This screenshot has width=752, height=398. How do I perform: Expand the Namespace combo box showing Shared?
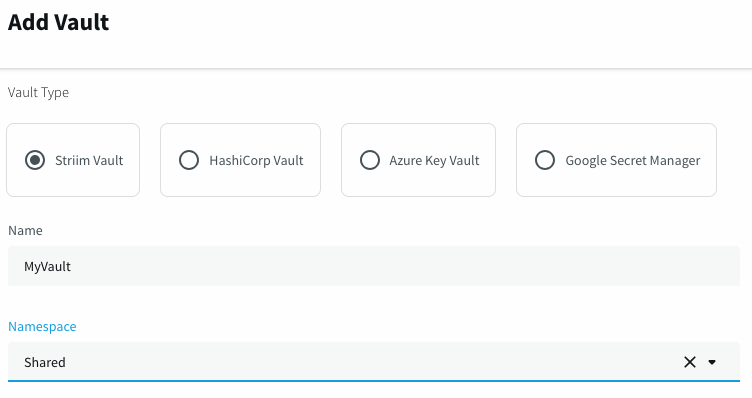point(374,362)
